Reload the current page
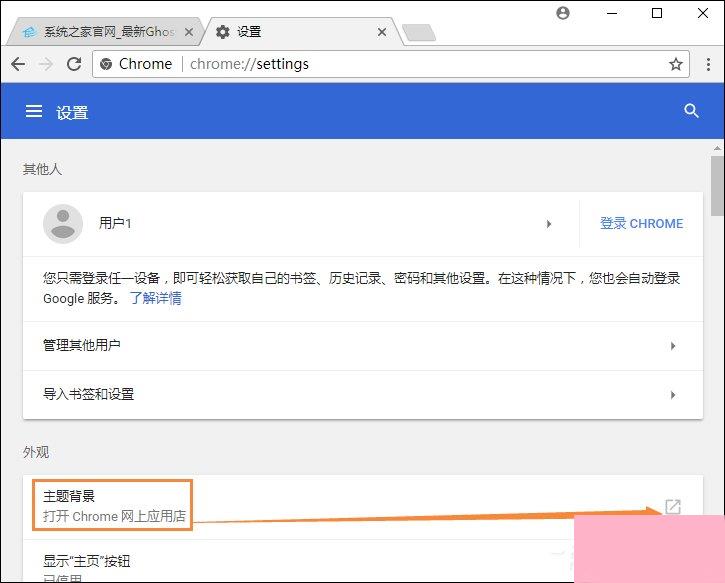The width and height of the screenshot is (725, 583). point(74,64)
